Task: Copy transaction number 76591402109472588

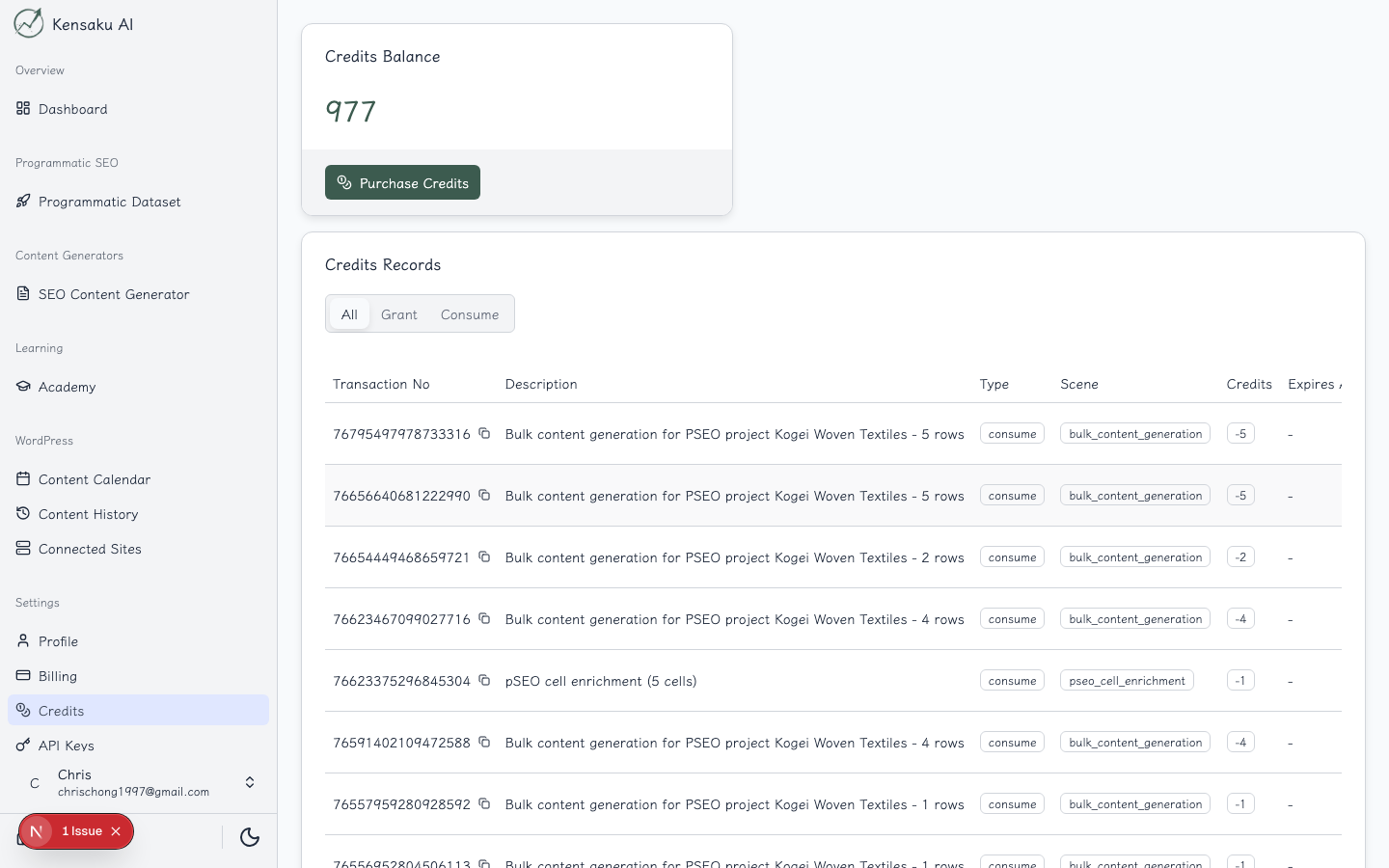Action: (484, 742)
